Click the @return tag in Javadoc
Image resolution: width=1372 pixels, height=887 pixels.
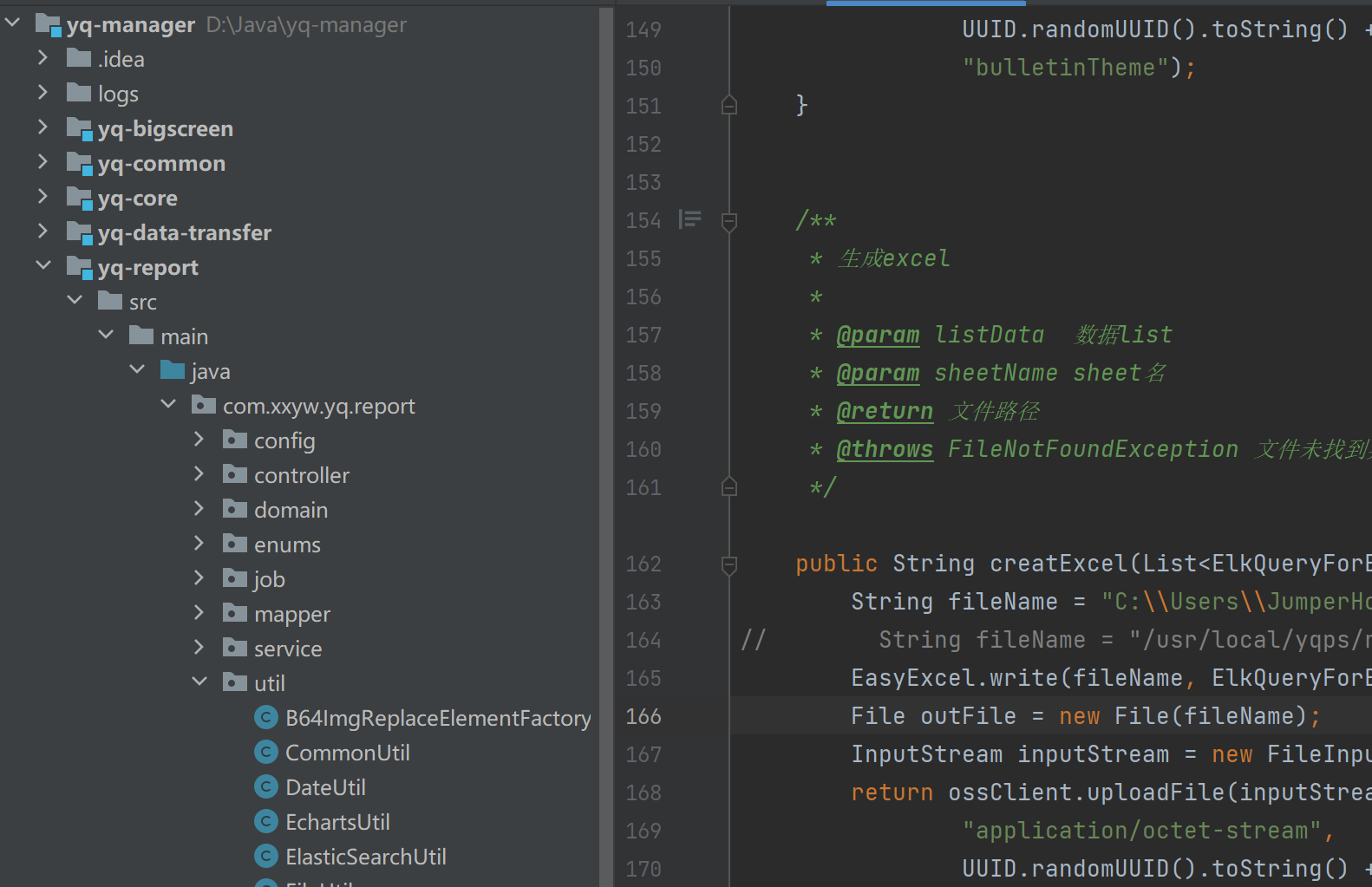pyautogui.click(x=885, y=411)
